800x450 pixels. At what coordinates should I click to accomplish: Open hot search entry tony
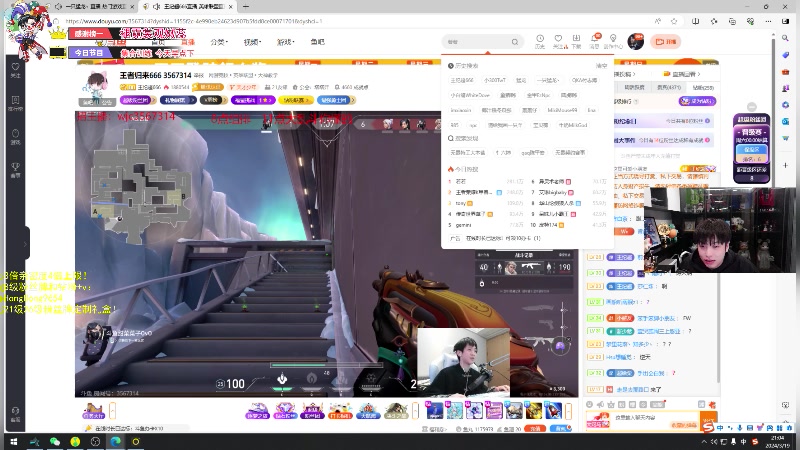click(x=461, y=203)
